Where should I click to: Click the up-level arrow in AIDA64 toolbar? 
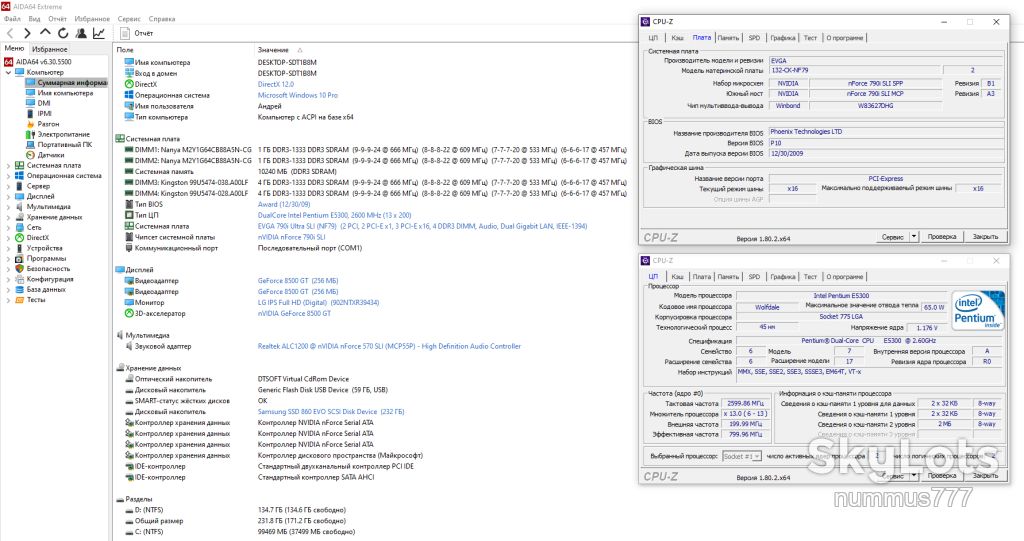pyautogui.click(x=44, y=32)
